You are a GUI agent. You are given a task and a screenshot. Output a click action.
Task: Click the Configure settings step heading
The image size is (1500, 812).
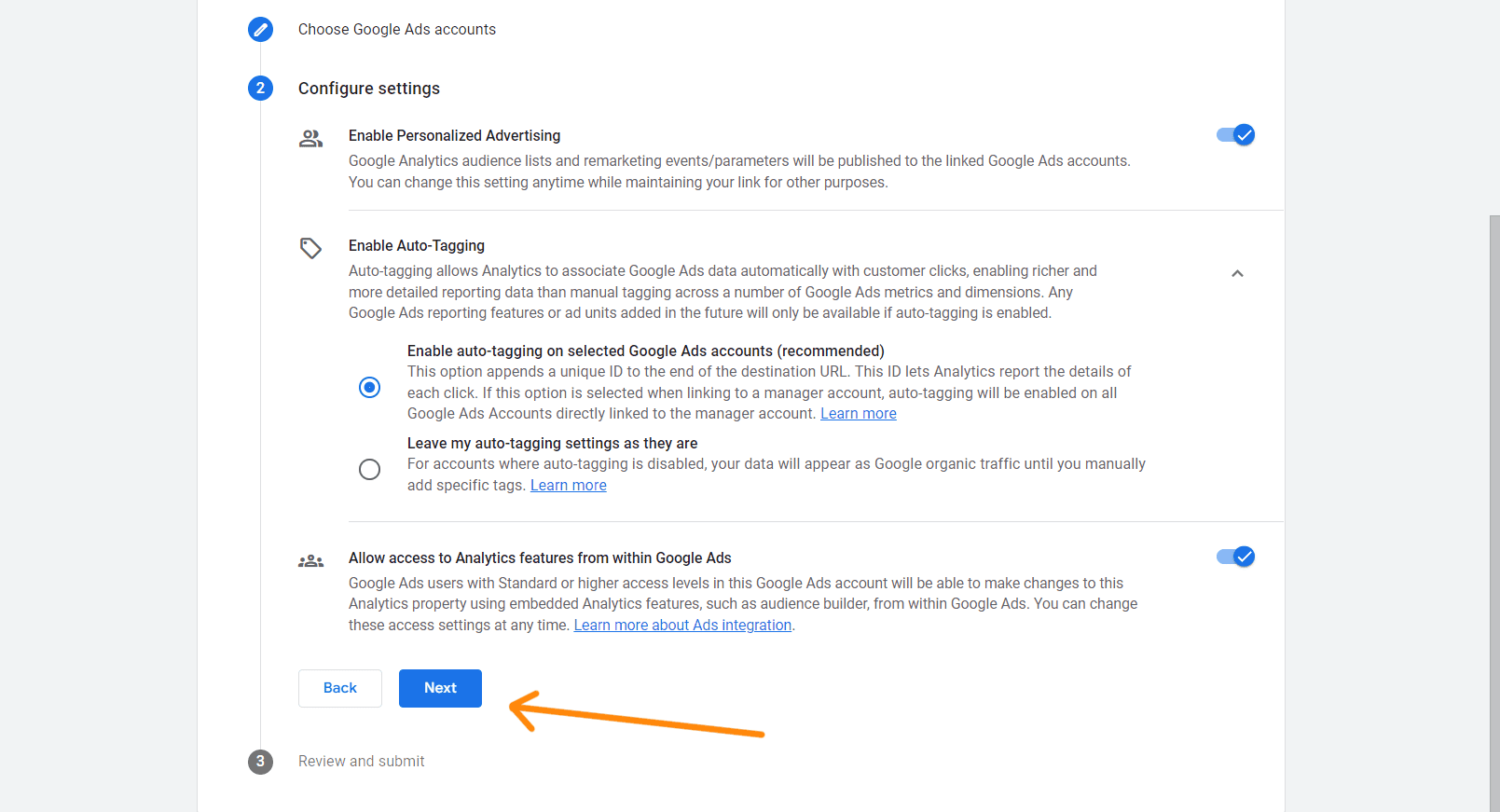(x=369, y=89)
